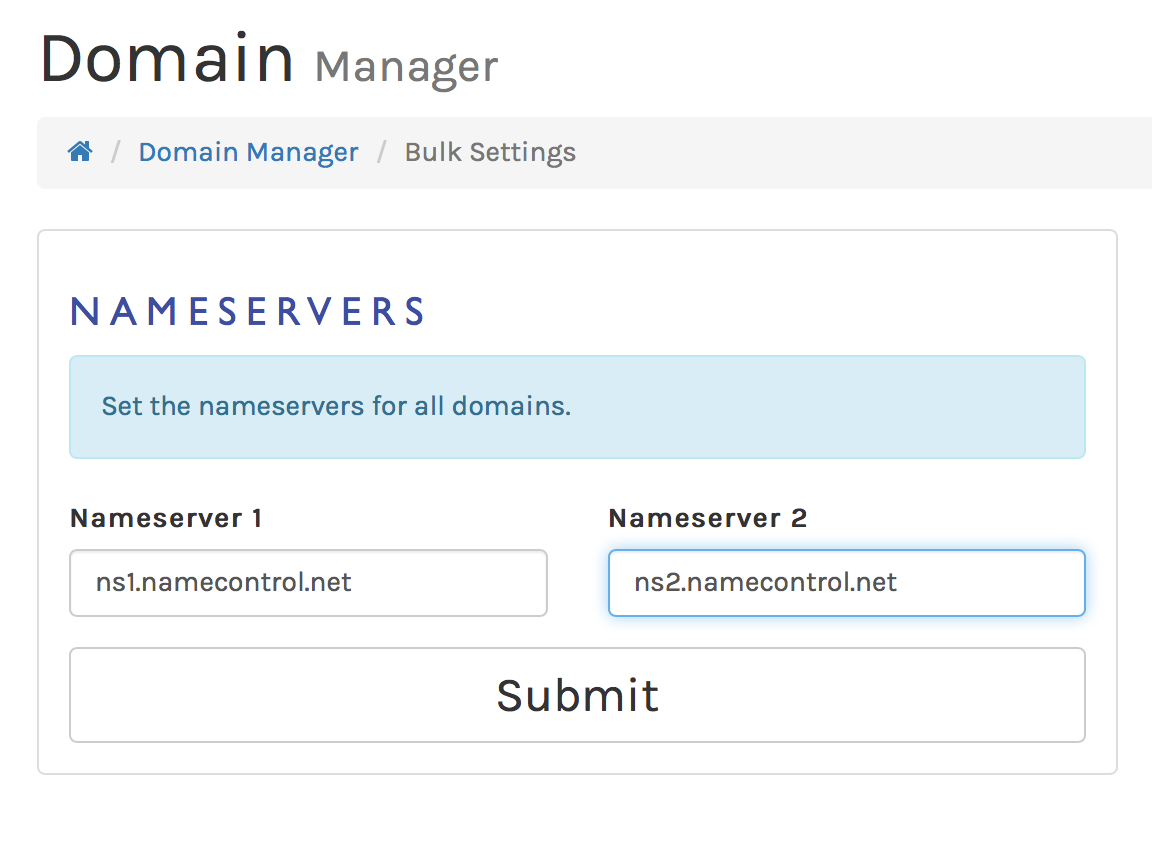Open the Domain Manager breadcrumb link
This screenshot has width=1152, height=849.
[248, 152]
